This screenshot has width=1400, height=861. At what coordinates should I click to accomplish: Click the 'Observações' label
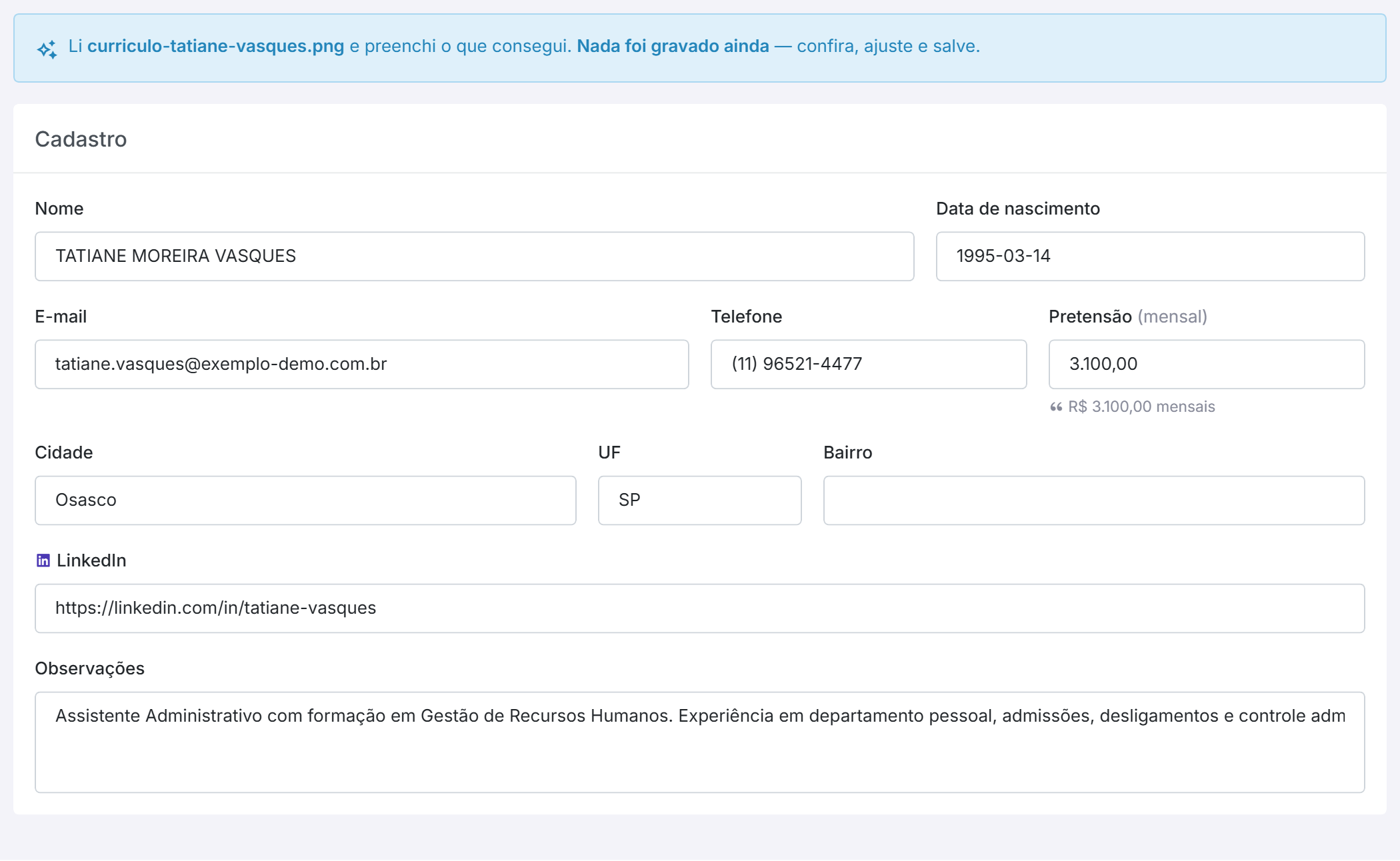coord(89,668)
